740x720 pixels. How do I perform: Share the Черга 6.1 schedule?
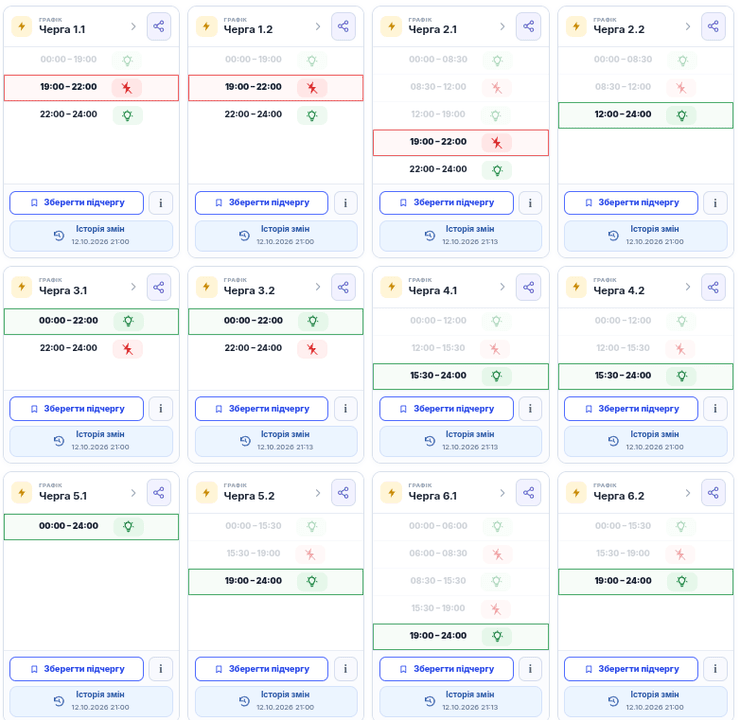point(529,493)
